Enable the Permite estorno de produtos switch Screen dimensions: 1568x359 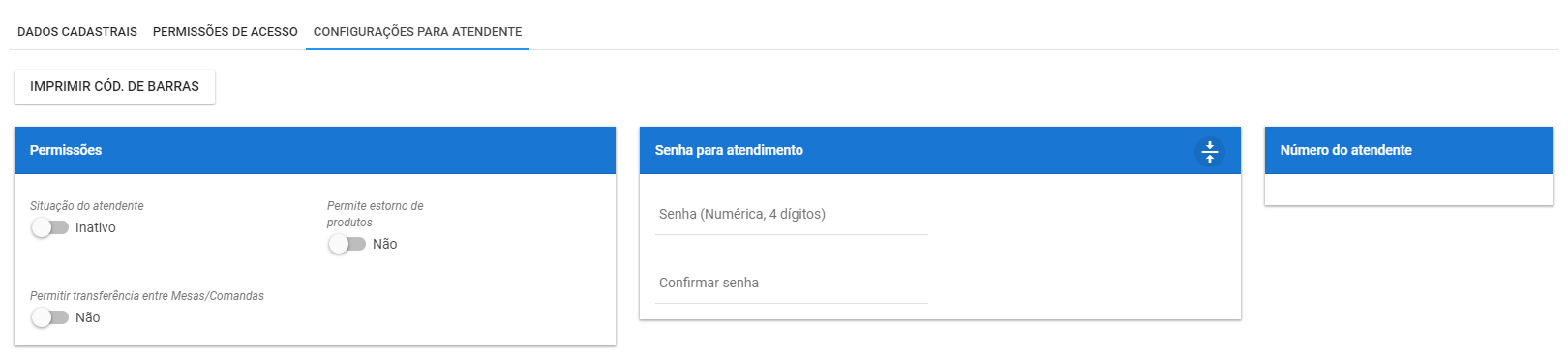(x=347, y=244)
